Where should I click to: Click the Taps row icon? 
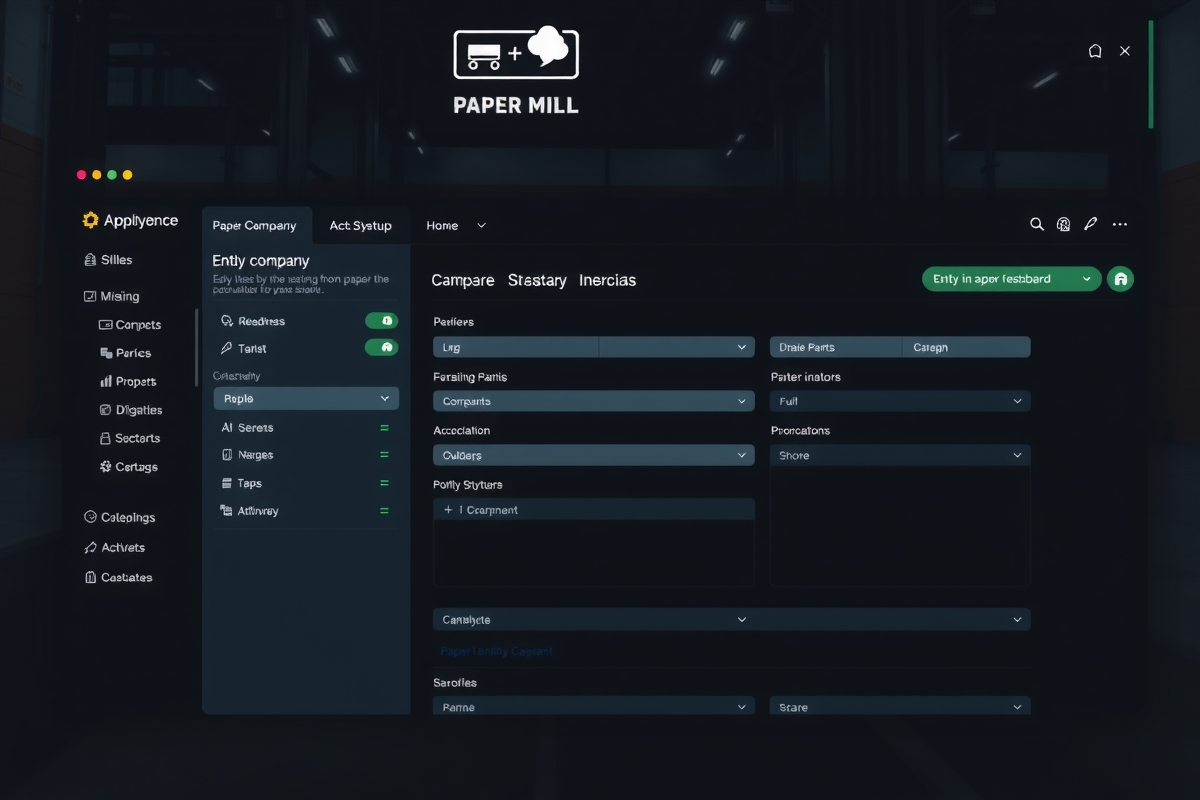[227, 483]
